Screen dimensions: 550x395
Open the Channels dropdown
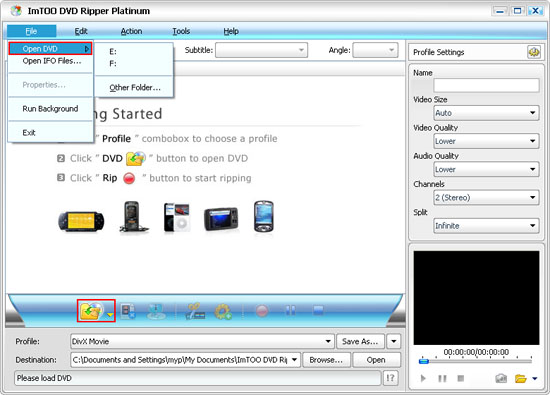(486, 198)
